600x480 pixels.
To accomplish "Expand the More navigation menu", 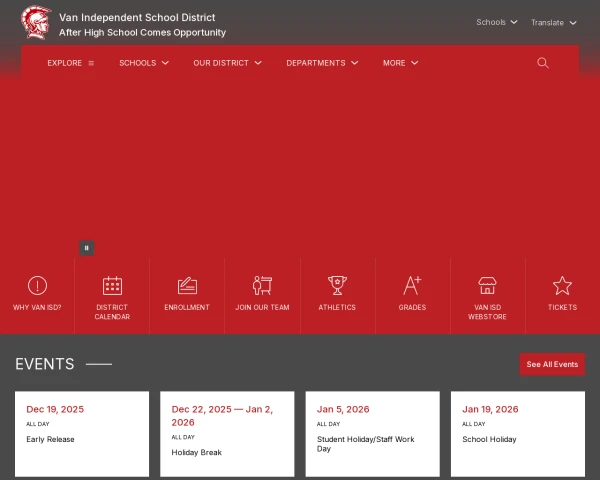I will [400, 63].
